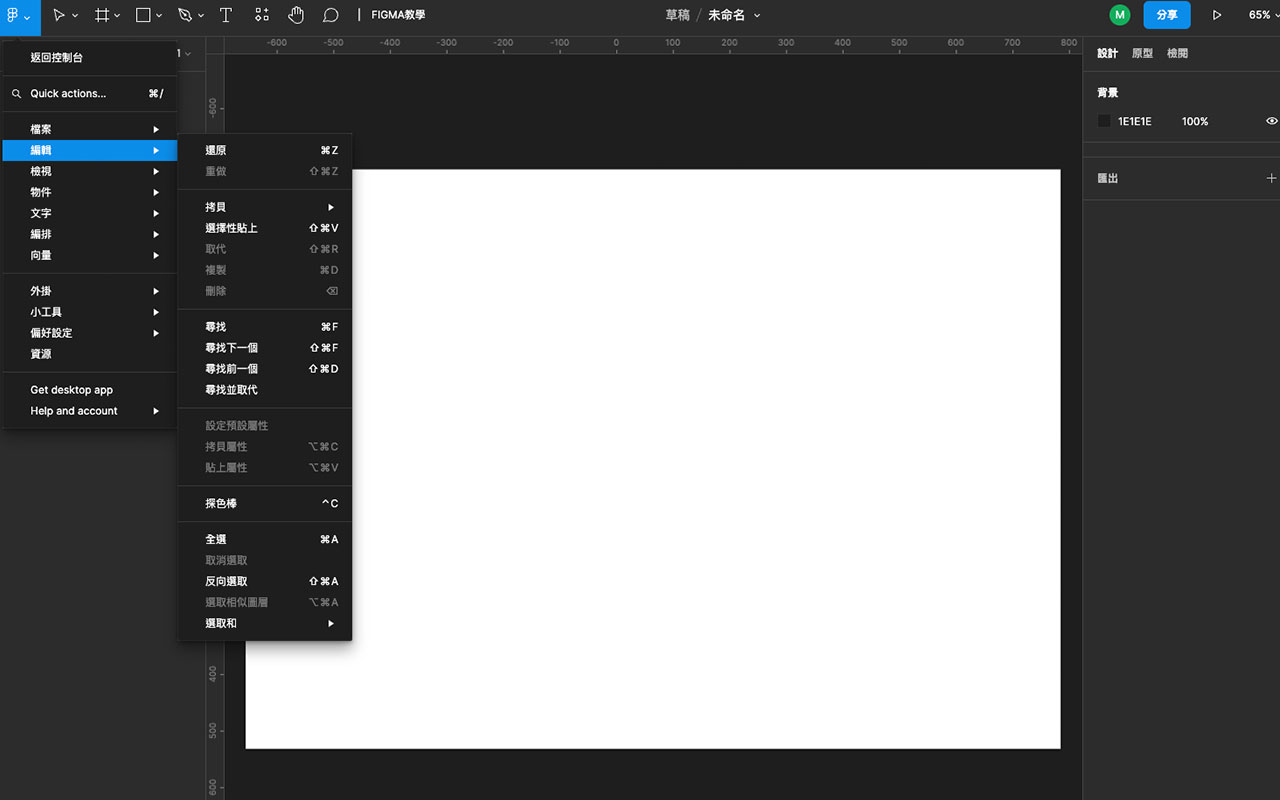Click the 分享 button

coord(1166,15)
